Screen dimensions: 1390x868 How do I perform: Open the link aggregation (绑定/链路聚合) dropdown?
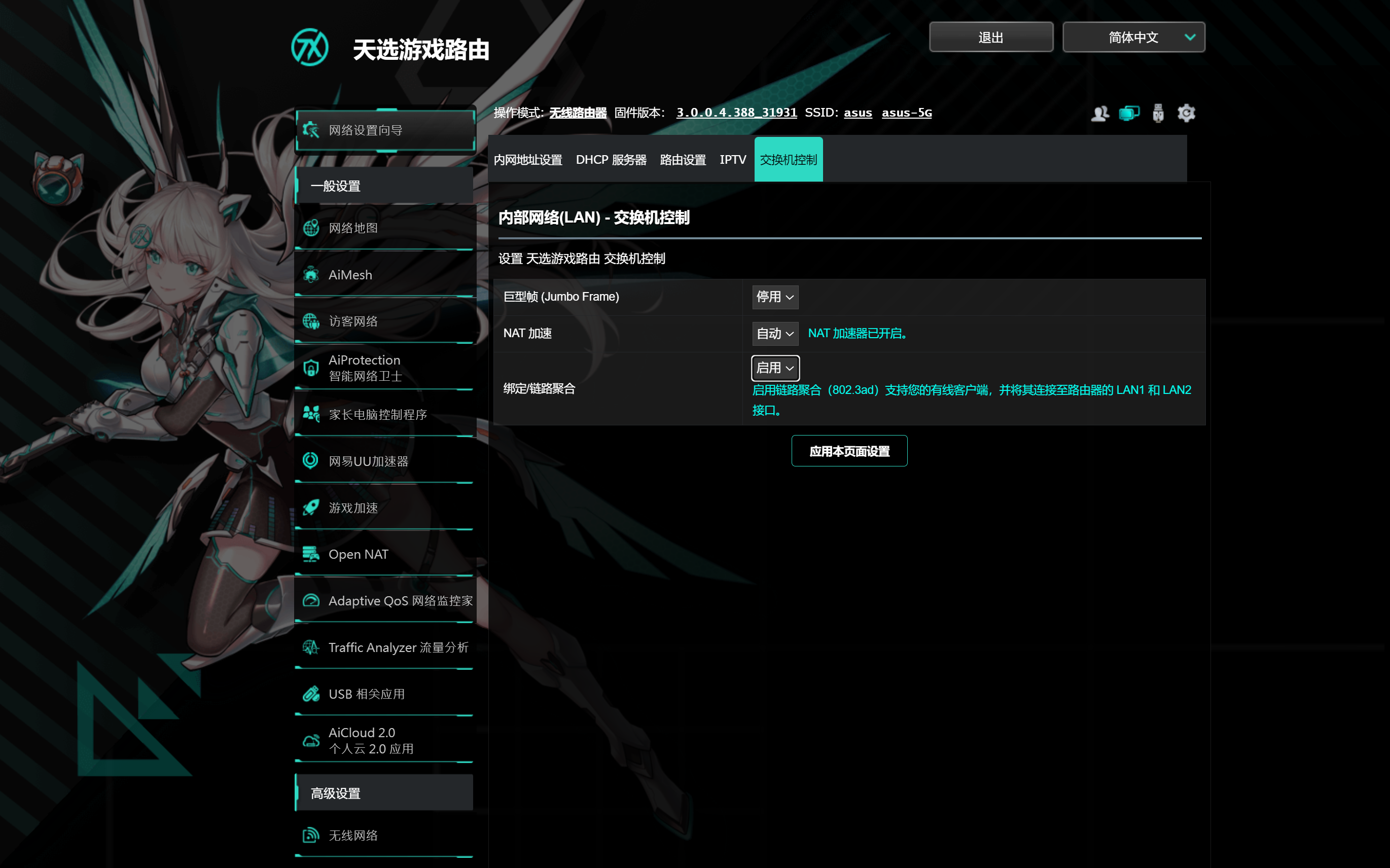click(774, 368)
